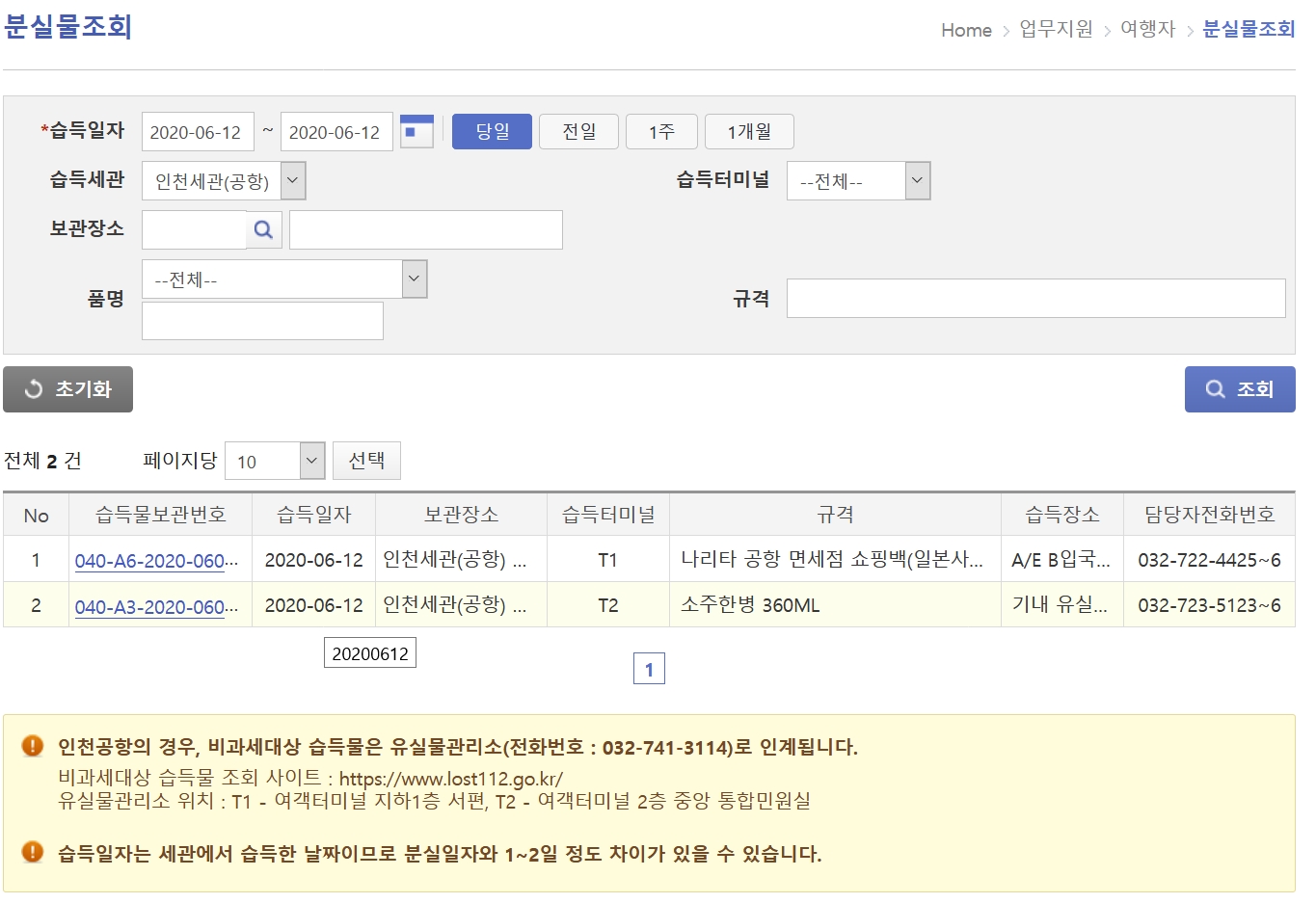Open the calendar date picker icon
The height and width of the screenshot is (903, 1316).
pyautogui.click(x=416, y=131)
